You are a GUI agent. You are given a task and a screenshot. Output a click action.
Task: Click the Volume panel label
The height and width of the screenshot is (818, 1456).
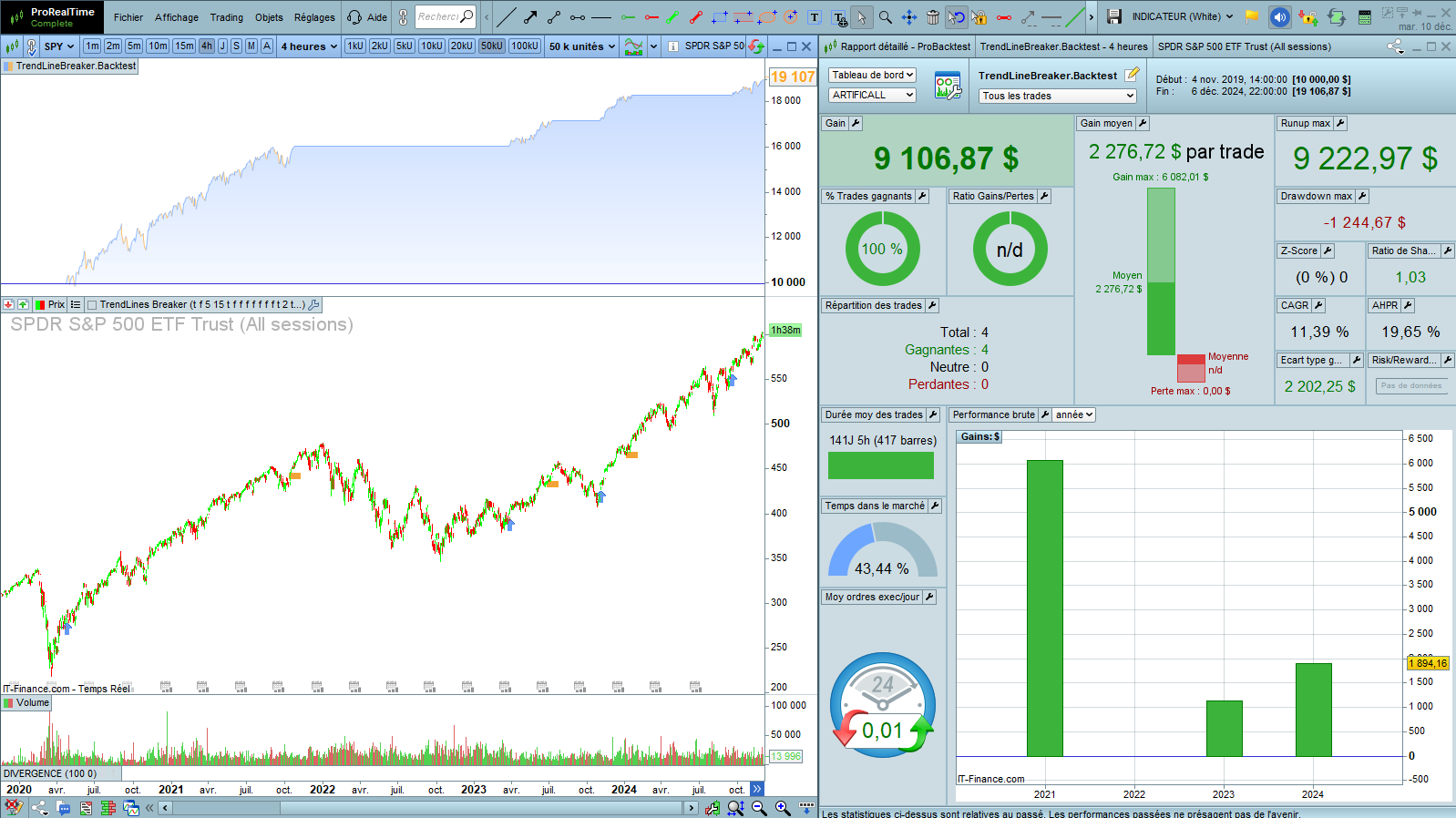click(26, 702)
